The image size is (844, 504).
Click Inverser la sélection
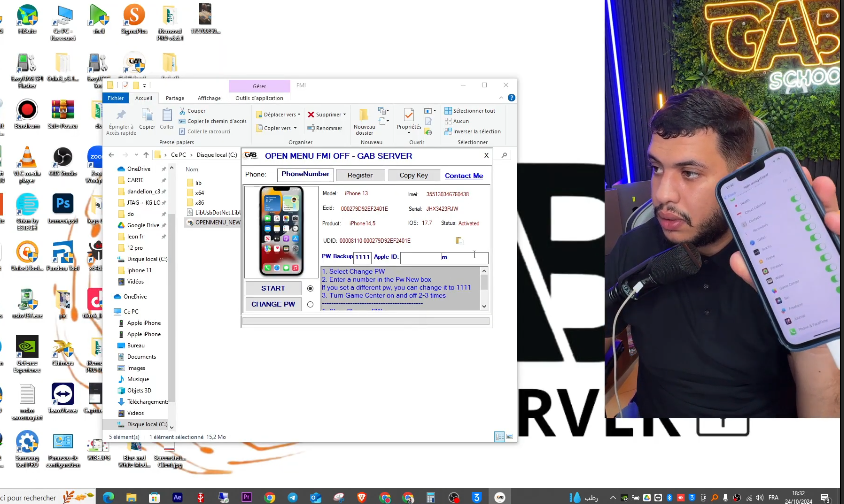pyautogui.click(x=472, y=131)
